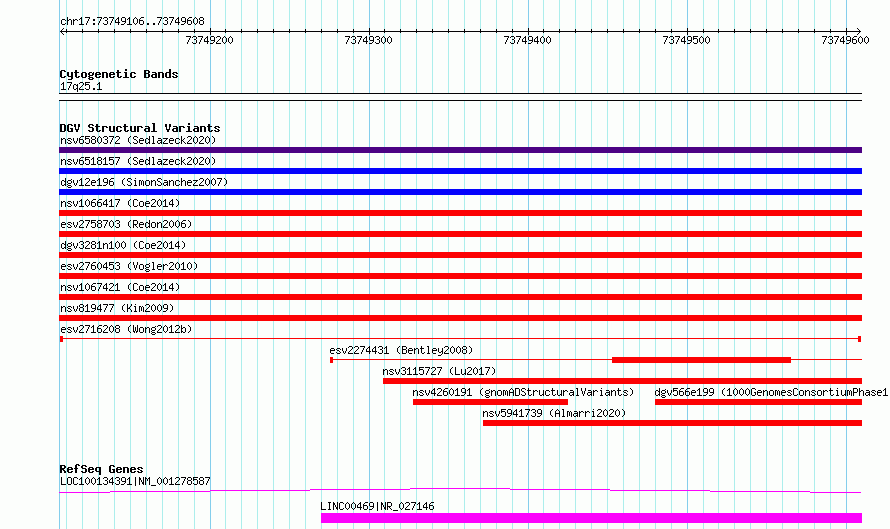
Task: Click the red nsv4260191 variant bar
Action: [x=490, y=402]
